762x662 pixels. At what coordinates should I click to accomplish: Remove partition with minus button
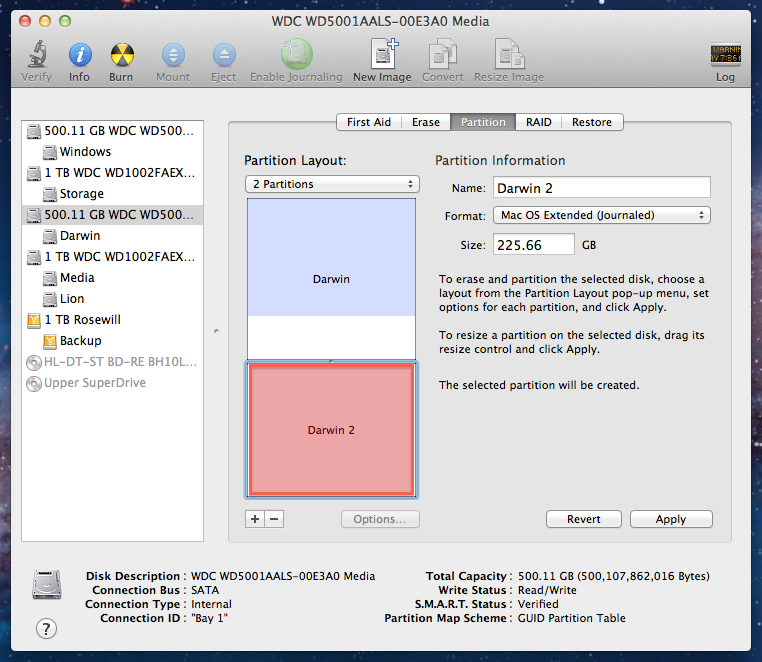[274, 519]
